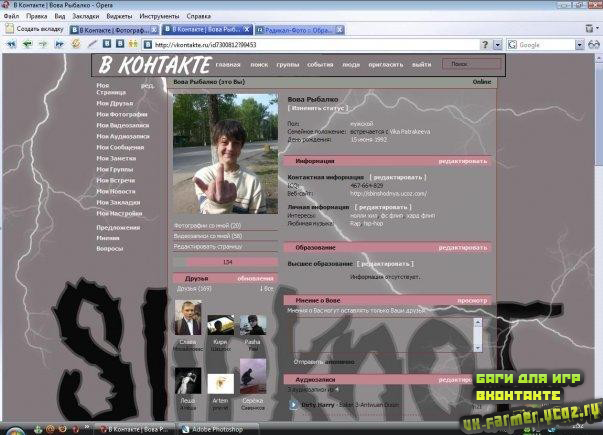Expand the quick launch double-chevron
The image size is (603, 435).
[x=87, y=427]
